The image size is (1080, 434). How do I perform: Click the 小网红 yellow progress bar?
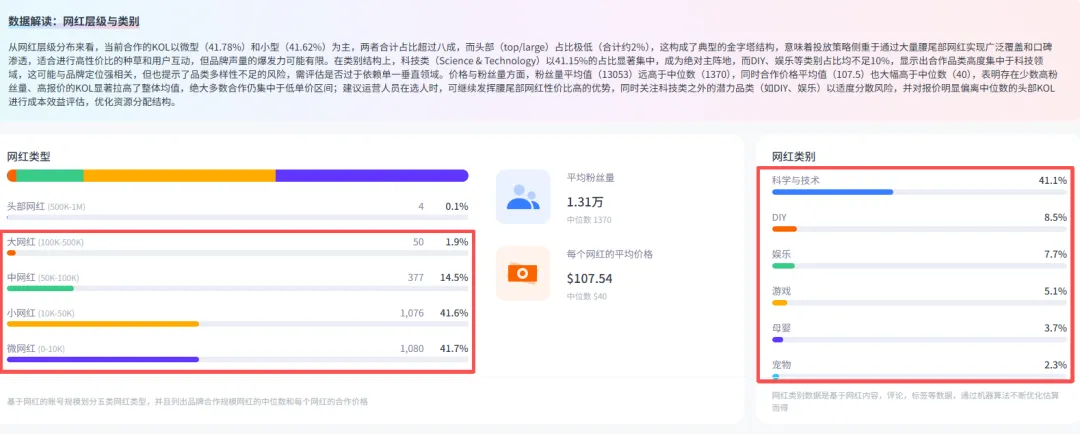(103, 324)
